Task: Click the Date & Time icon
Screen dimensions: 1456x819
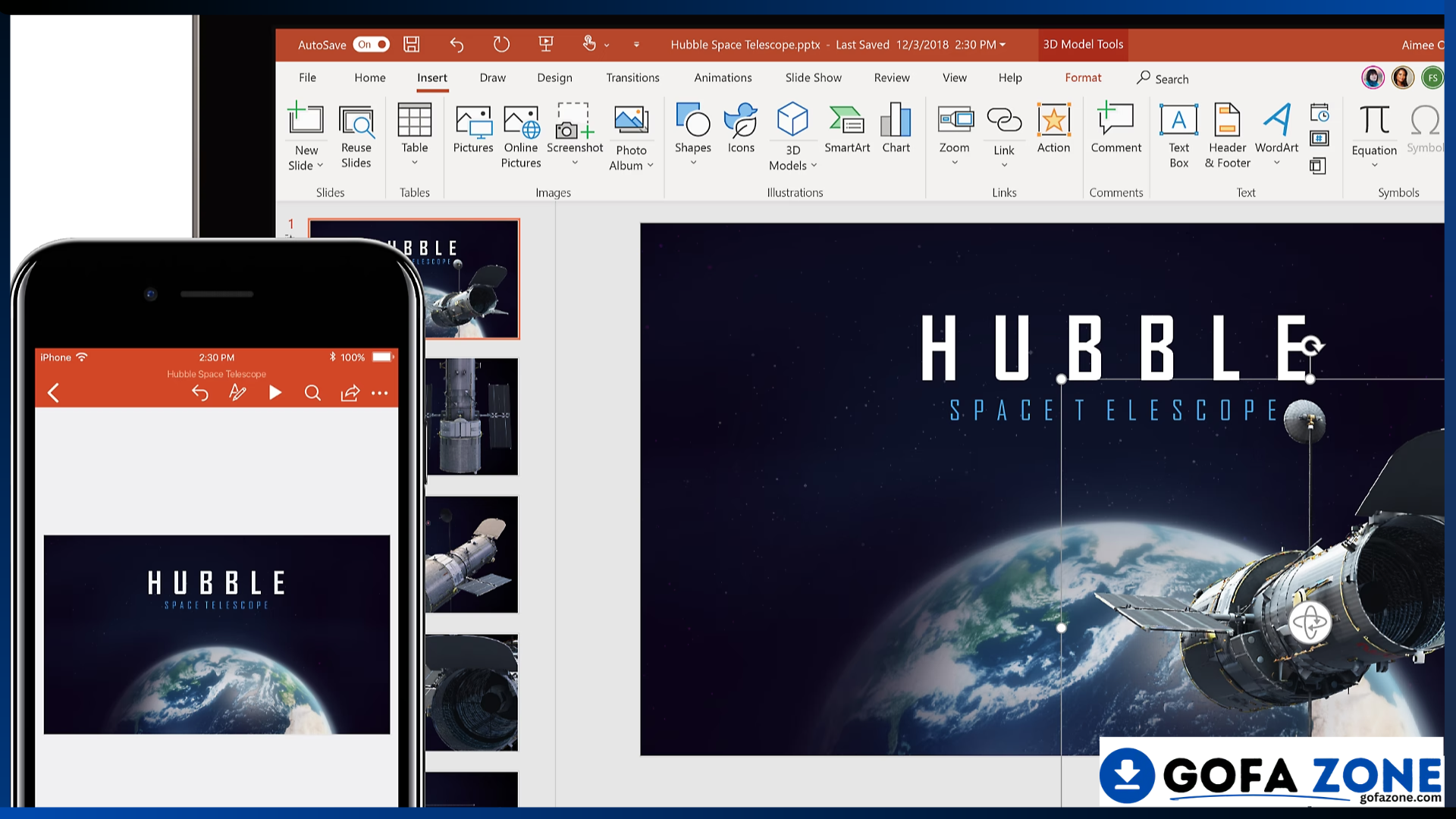Action: pyautogui.click(x=1319, y=113)
